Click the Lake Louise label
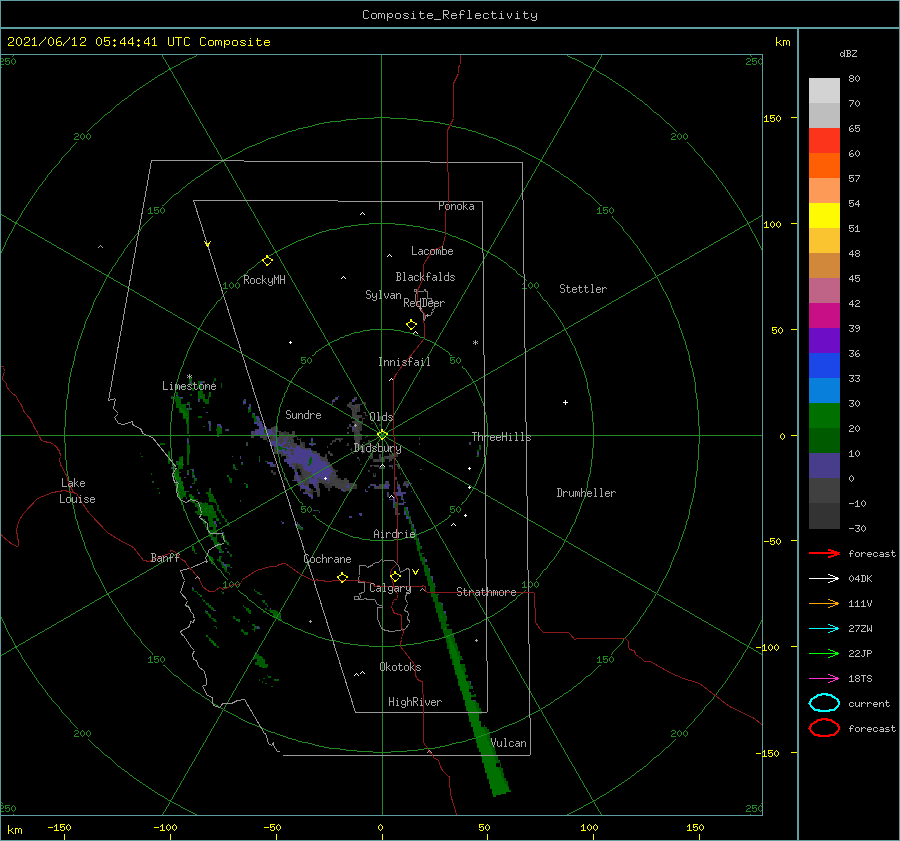The image size is (900, 841). point(77,491)
